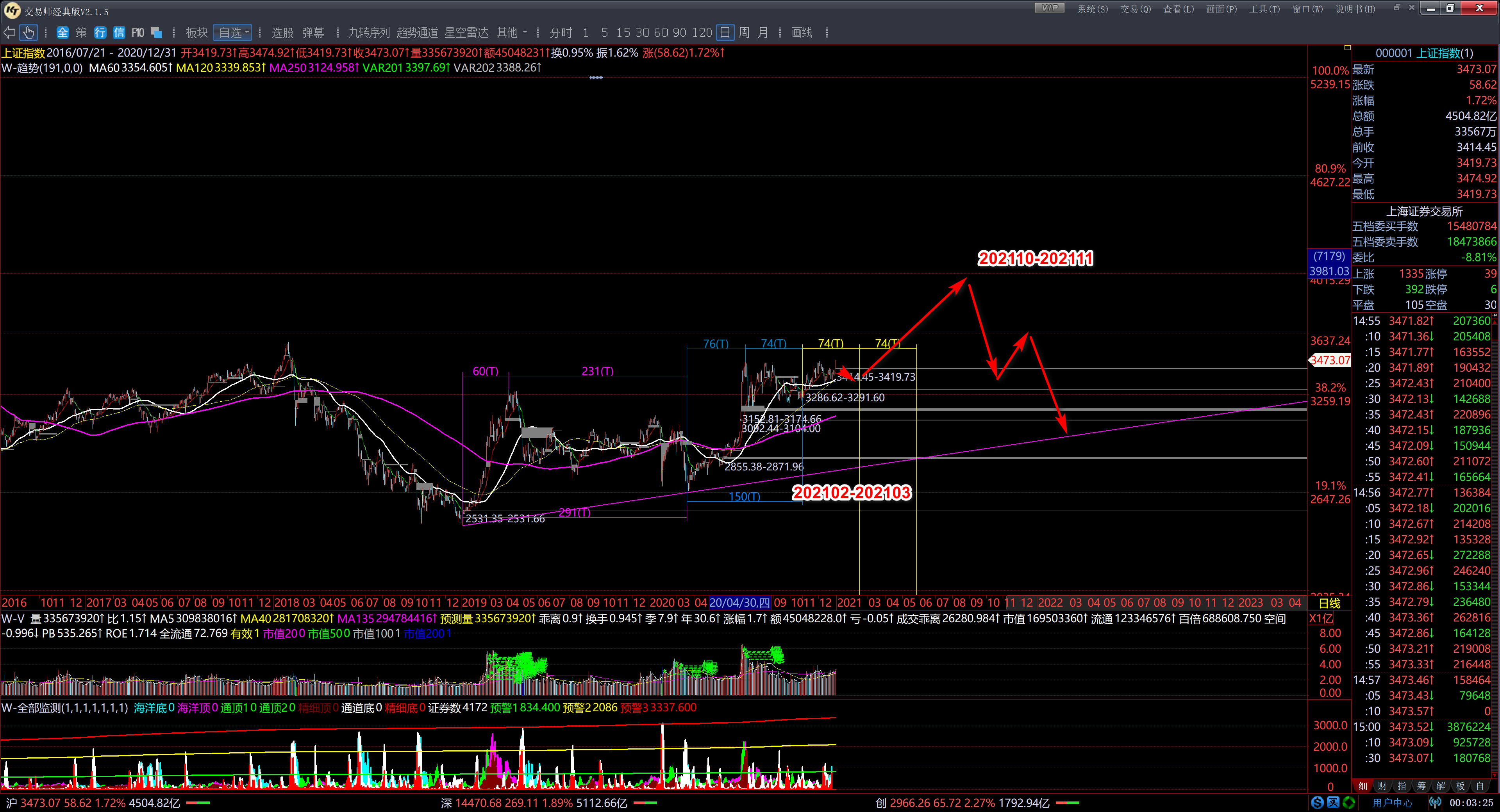This screenshot has width=1500, height=812.
Task: Click the back arrow icon in toolbar
Action: pos(9,32)
